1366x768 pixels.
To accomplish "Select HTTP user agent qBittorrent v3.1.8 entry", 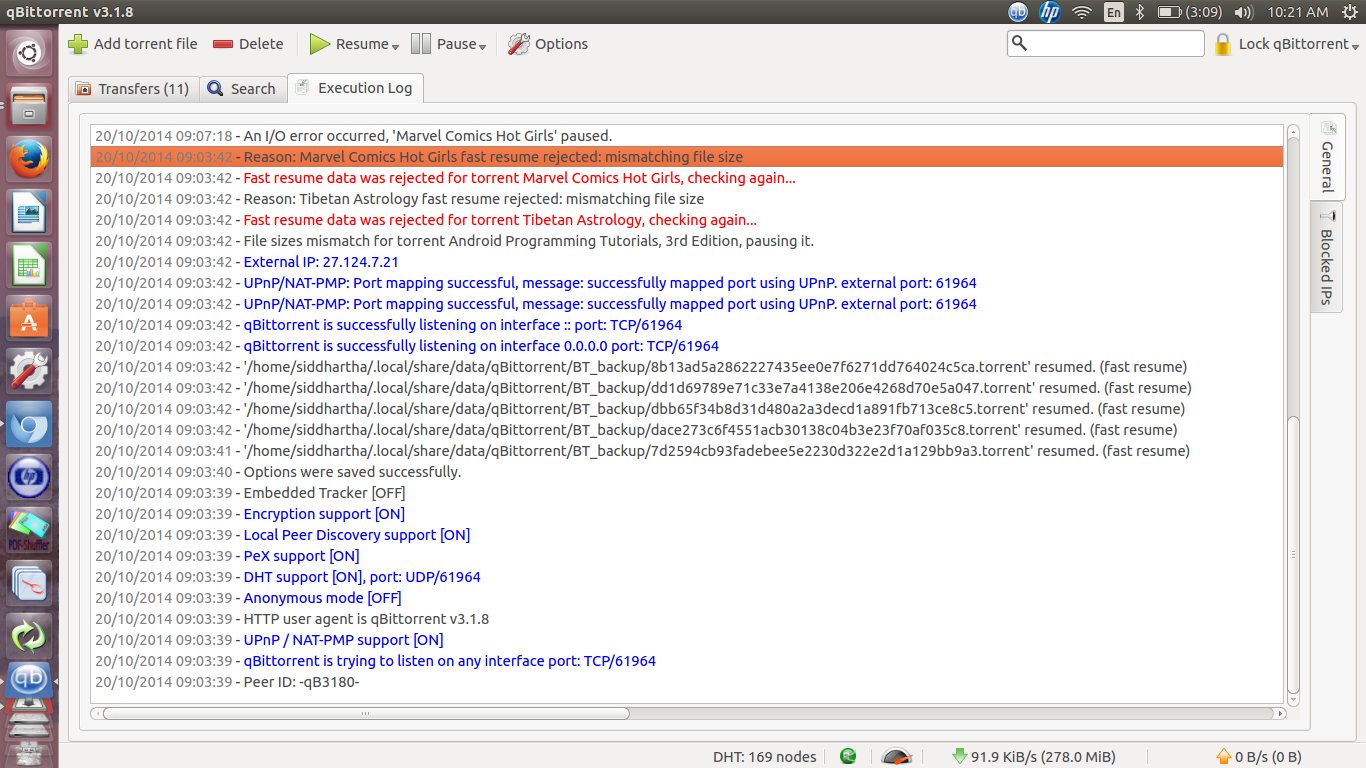I will coord(687,619).
